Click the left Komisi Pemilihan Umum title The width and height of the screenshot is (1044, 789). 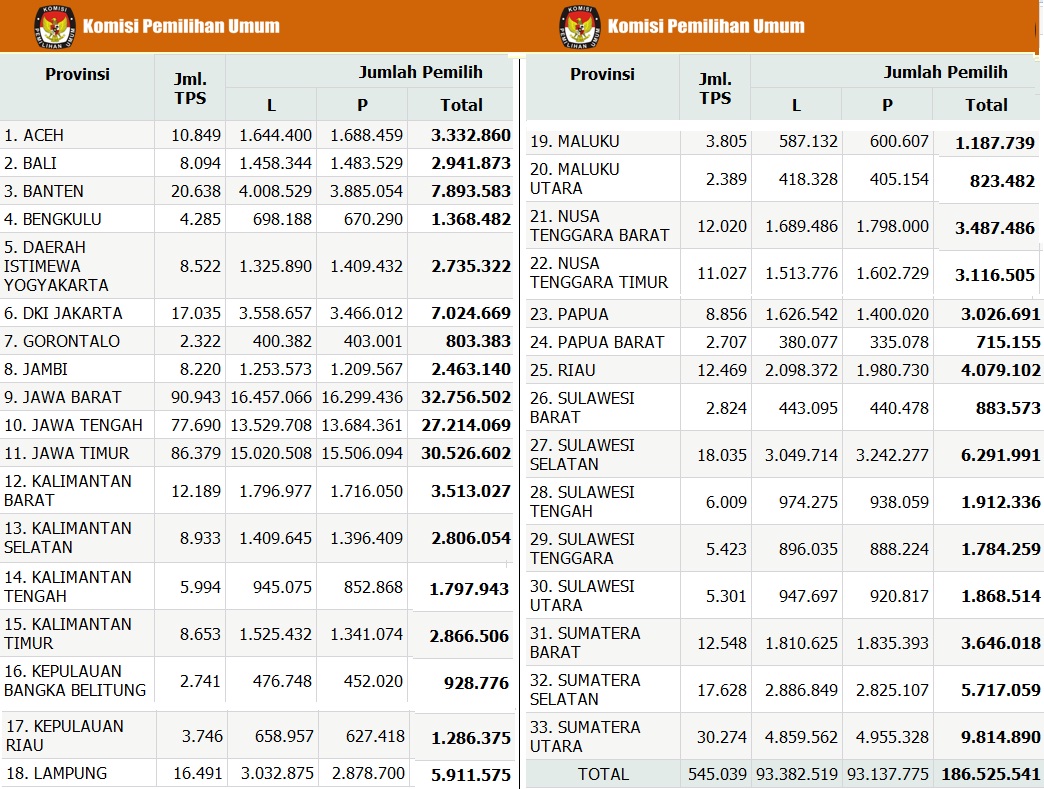pos(181,26)
